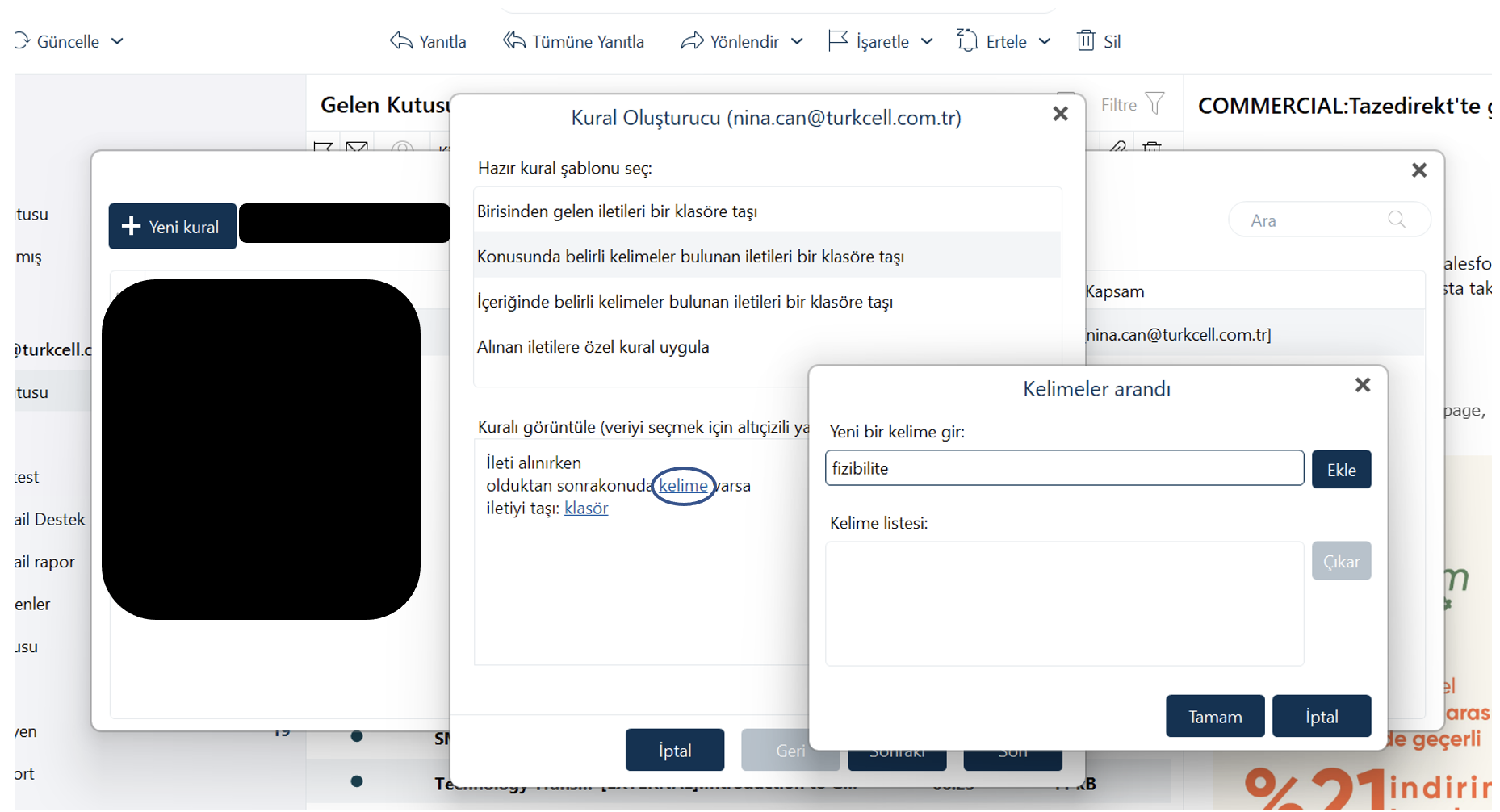Click the new word input field
This screenshot has width=1500, height=812.
1064,468
